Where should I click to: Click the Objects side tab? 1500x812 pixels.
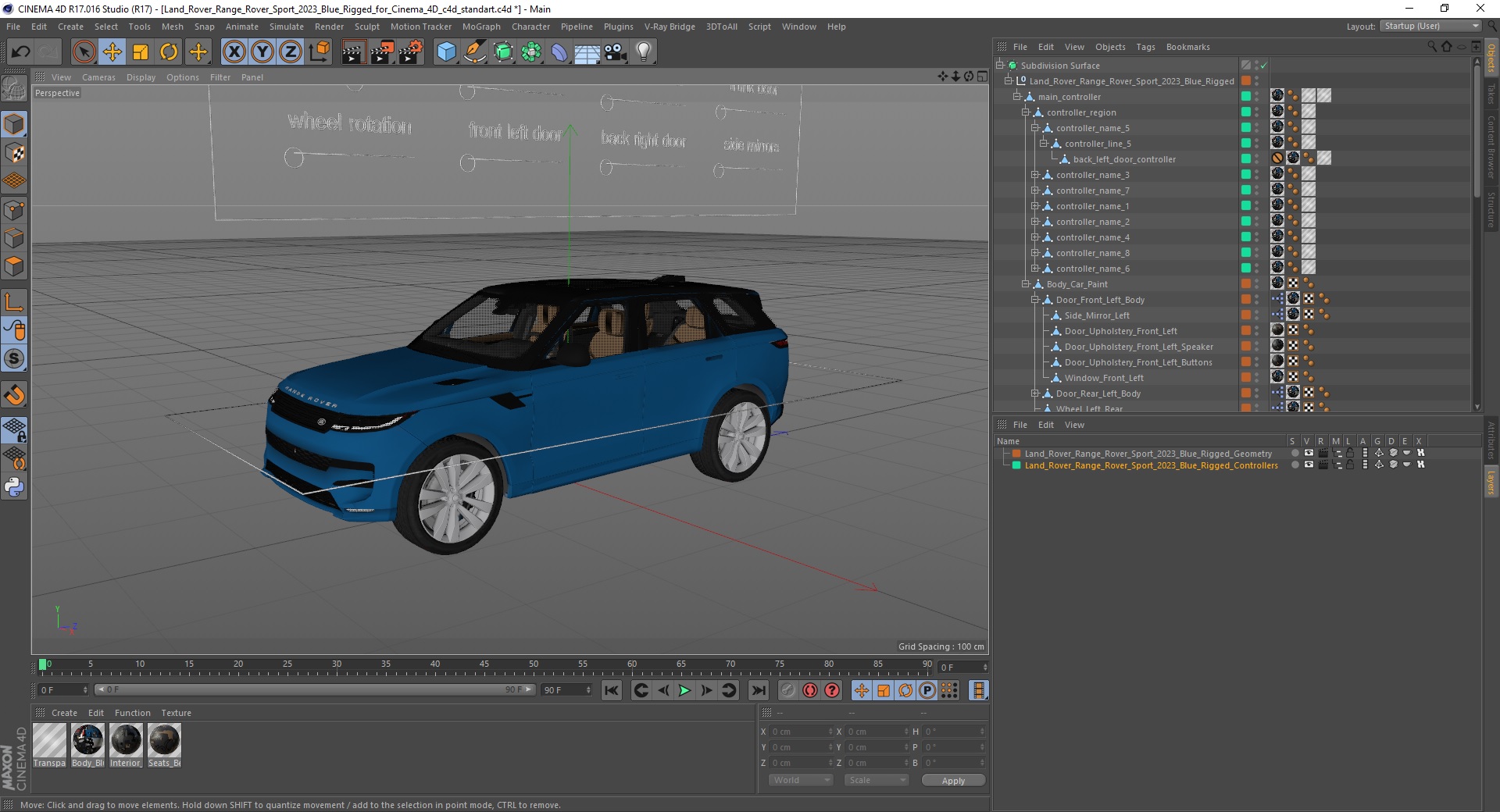(1491, 59)
